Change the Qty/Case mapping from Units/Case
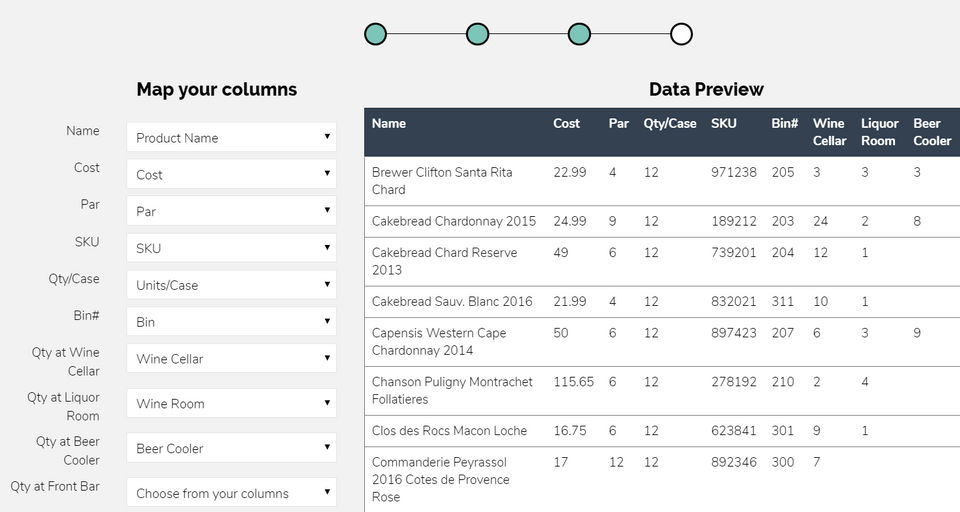Image resolution: width=960 pixels, height=512 pixels. [231, 285]
